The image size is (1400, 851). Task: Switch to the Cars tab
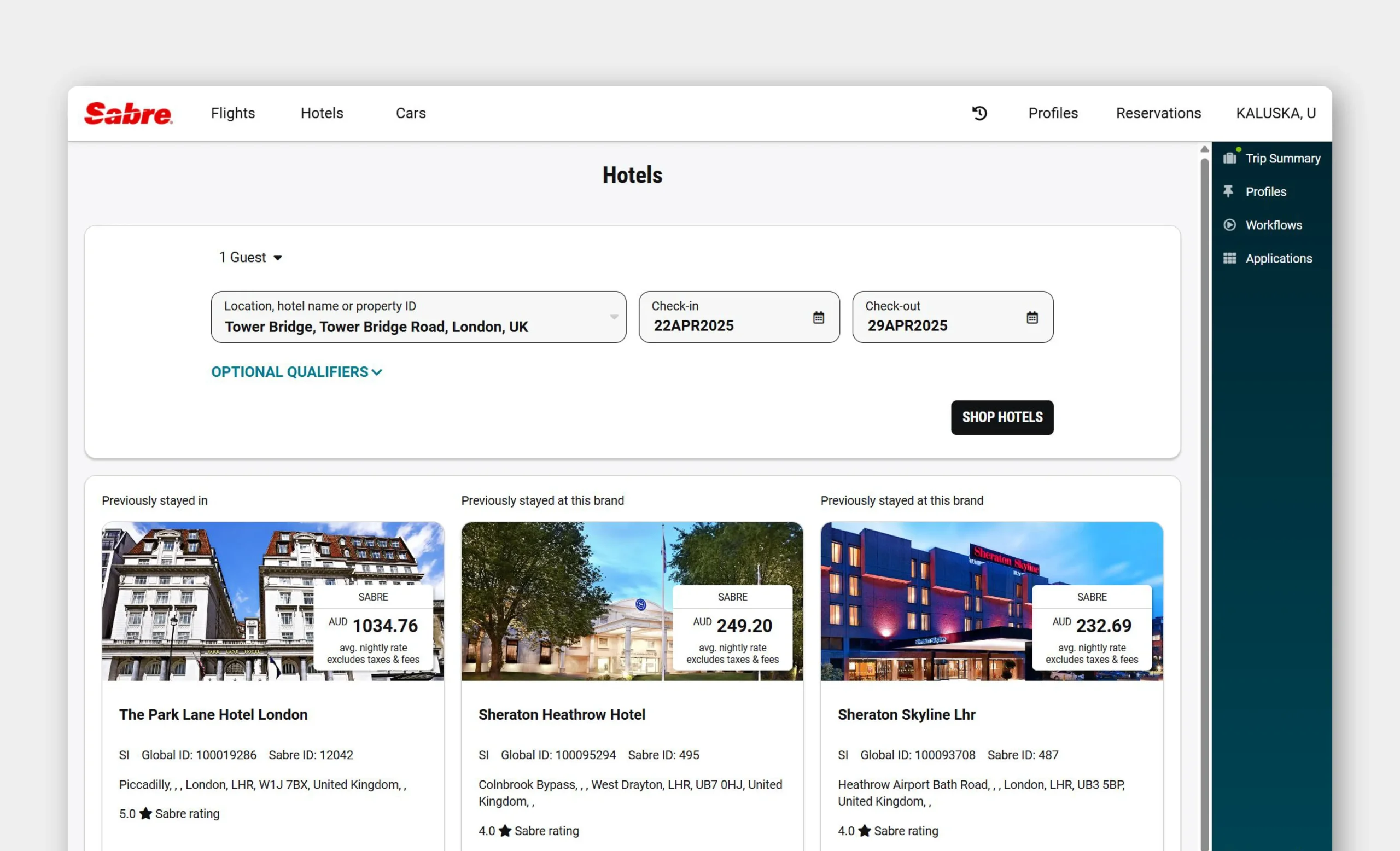point(410,113)
